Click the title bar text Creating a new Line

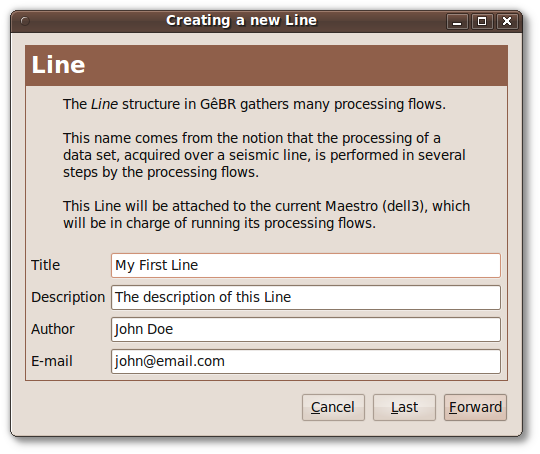click(x=241, y=21)
